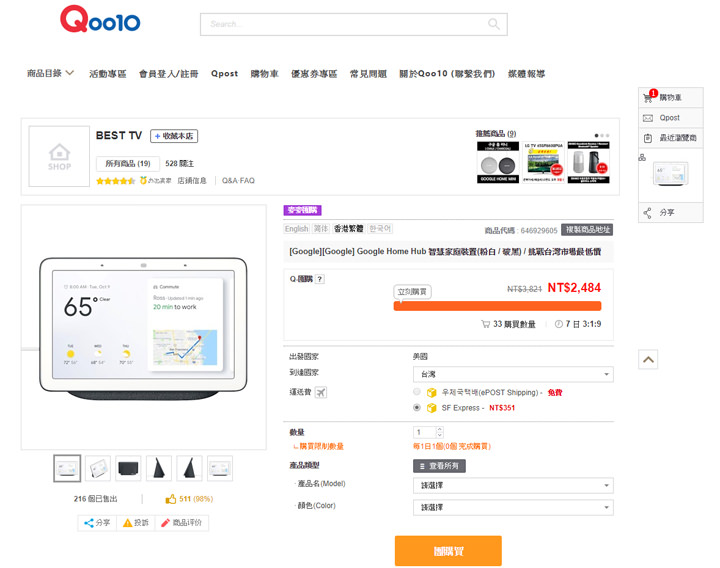
Task: Switch product language to English
Action: 297,229
